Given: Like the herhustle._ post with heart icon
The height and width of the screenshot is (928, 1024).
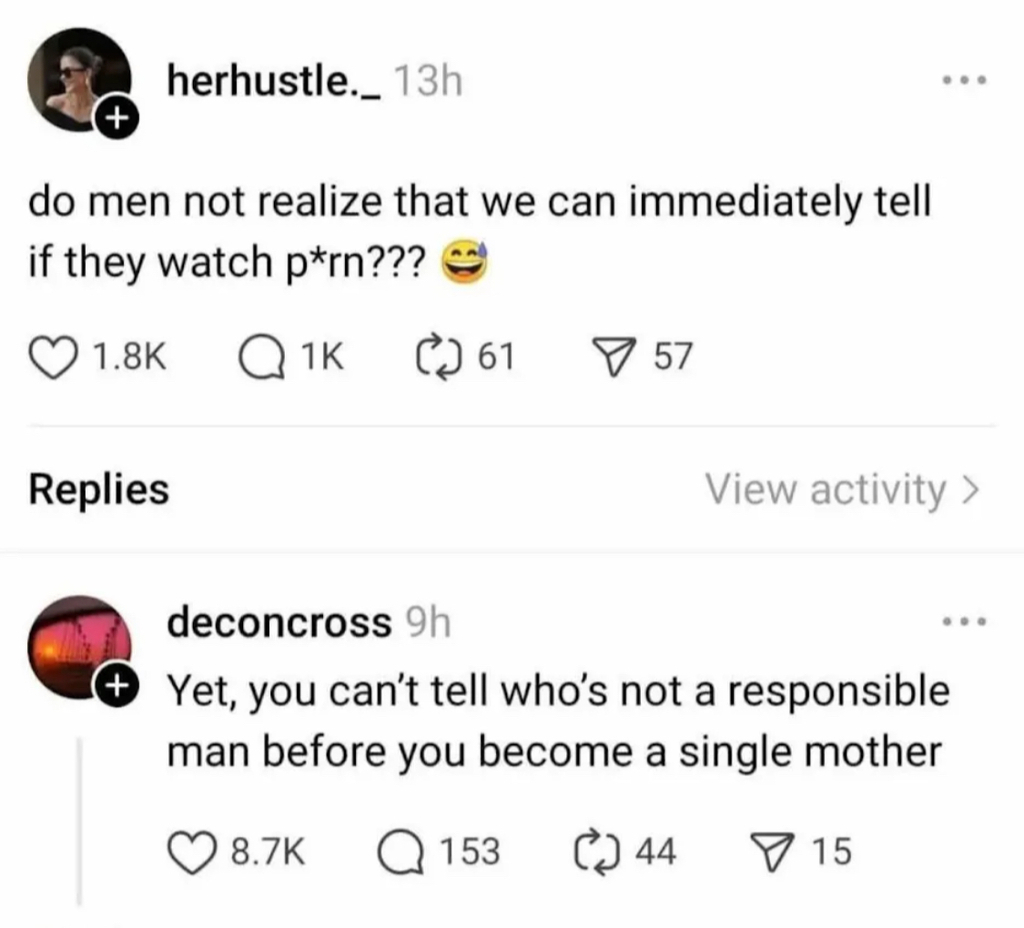Looking at the screenshot, I should tap(52, 358).
